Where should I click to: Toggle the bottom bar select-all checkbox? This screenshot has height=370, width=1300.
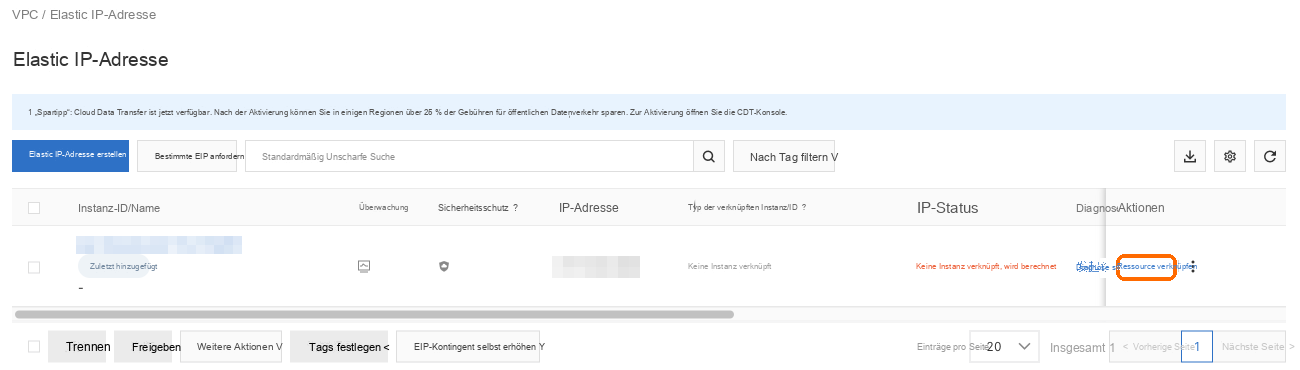point(34,346)
